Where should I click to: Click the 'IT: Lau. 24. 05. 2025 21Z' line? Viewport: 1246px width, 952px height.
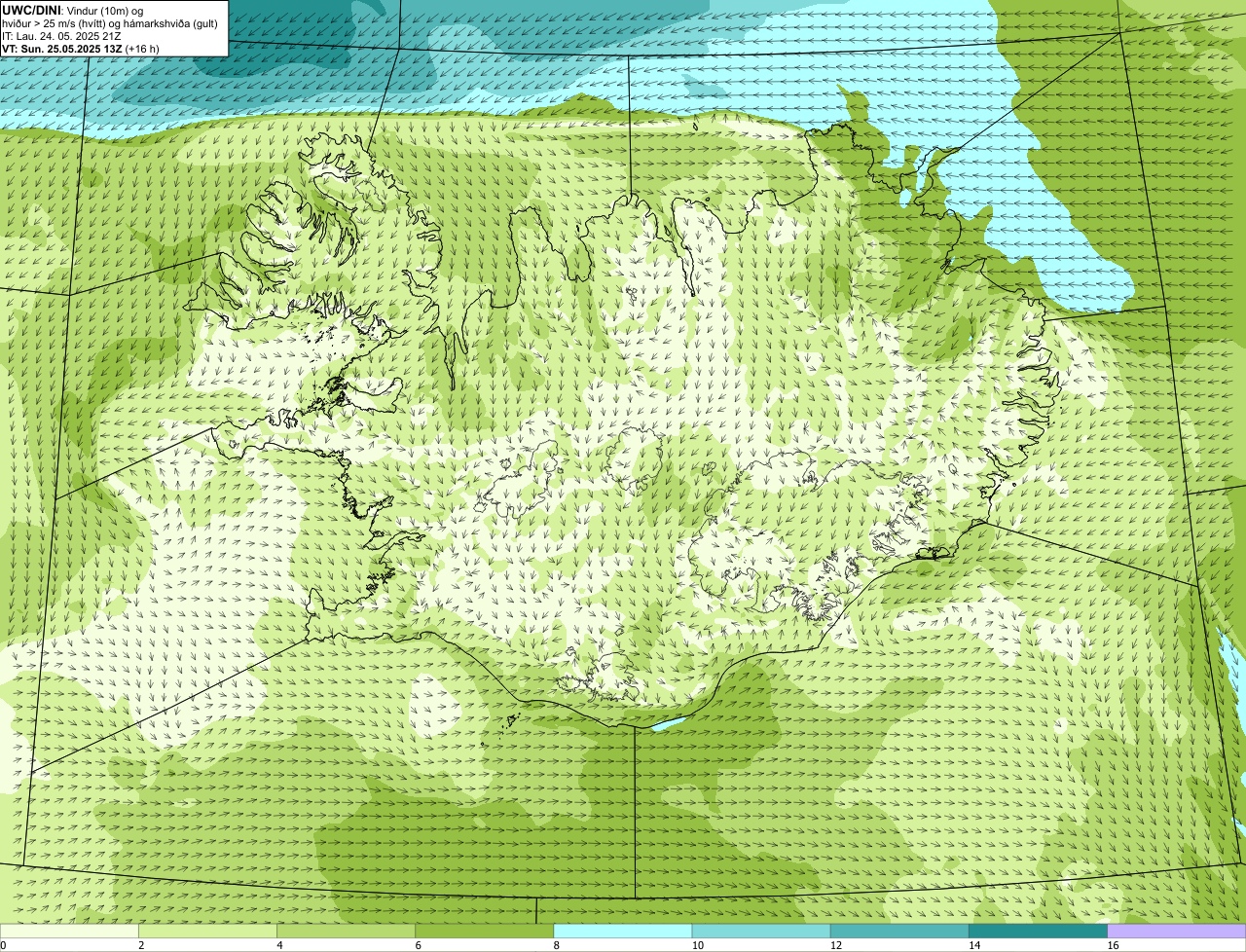point(61,35)
